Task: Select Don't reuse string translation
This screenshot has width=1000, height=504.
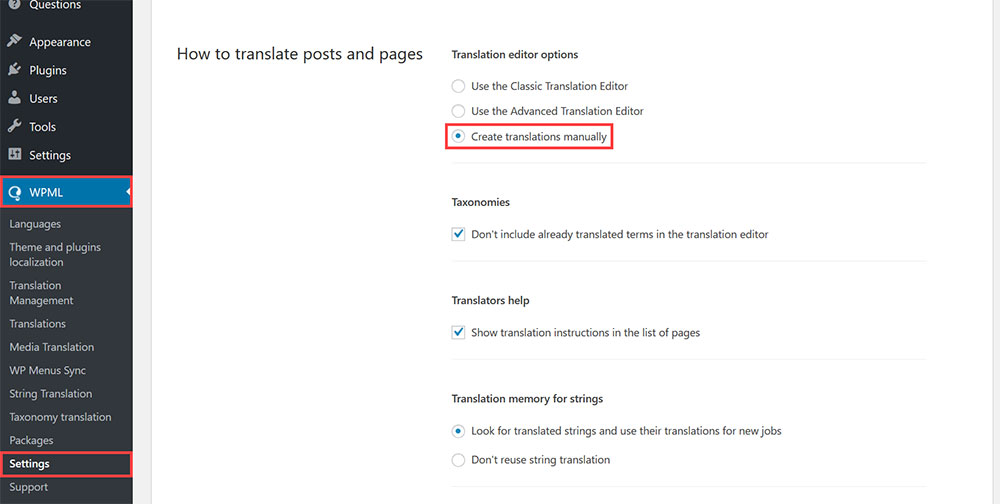Action: point(458,460)
